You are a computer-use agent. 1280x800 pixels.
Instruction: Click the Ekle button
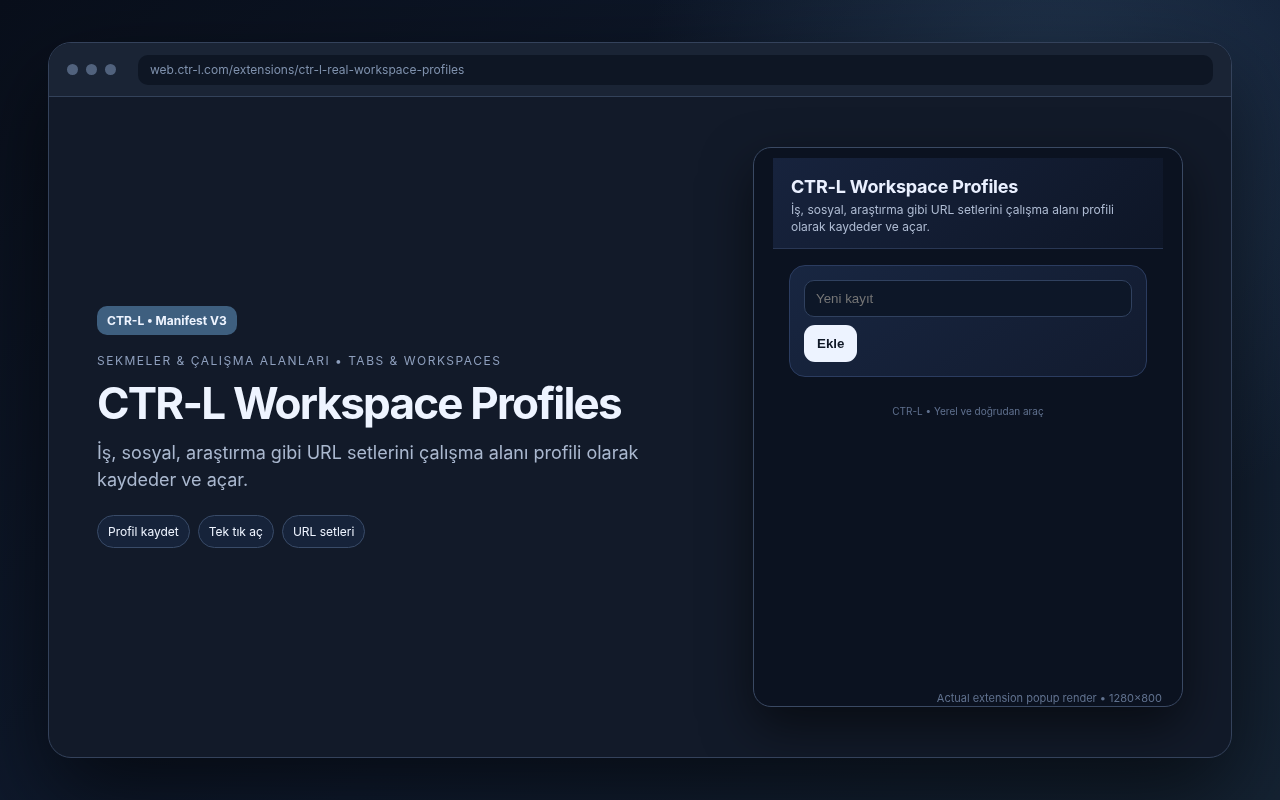(830, 343)
